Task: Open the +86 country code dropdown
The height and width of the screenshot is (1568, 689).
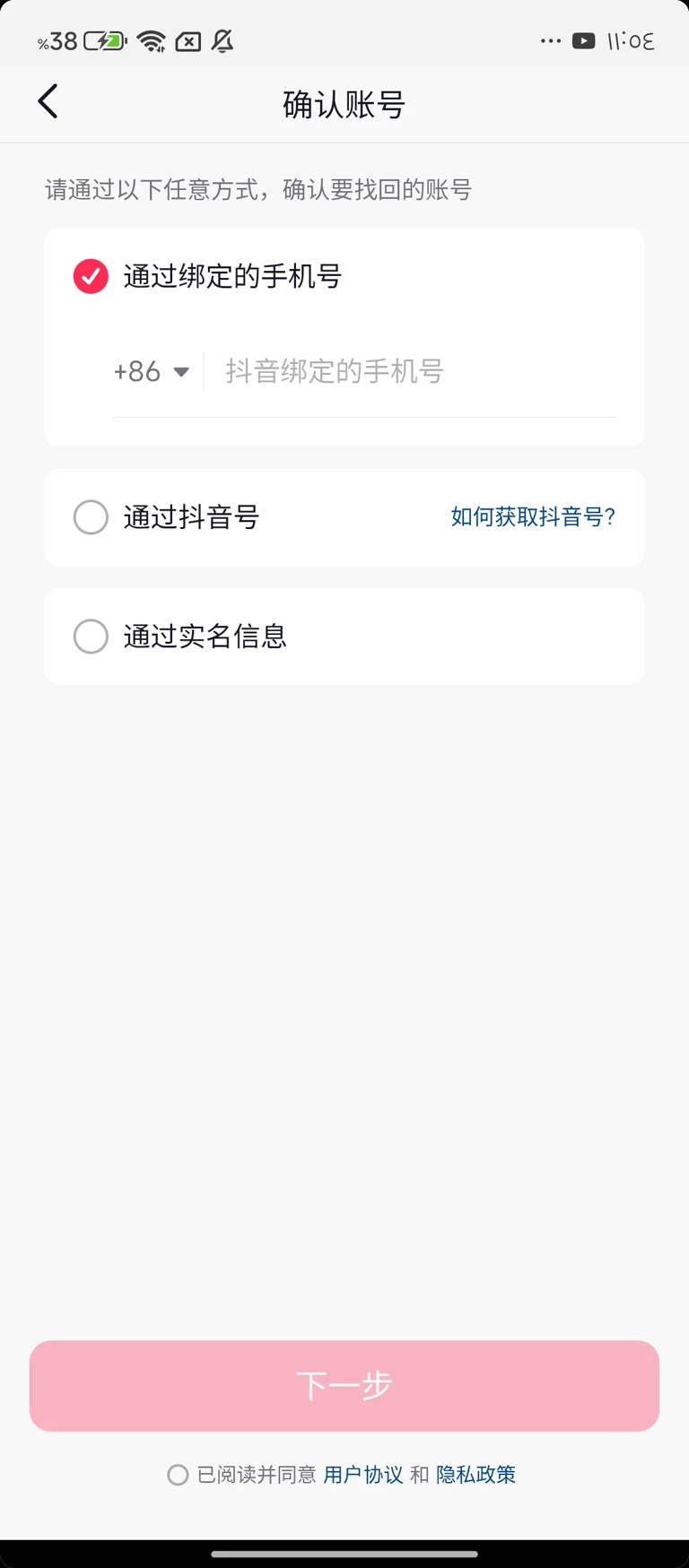Action: (x=138, y=371)
